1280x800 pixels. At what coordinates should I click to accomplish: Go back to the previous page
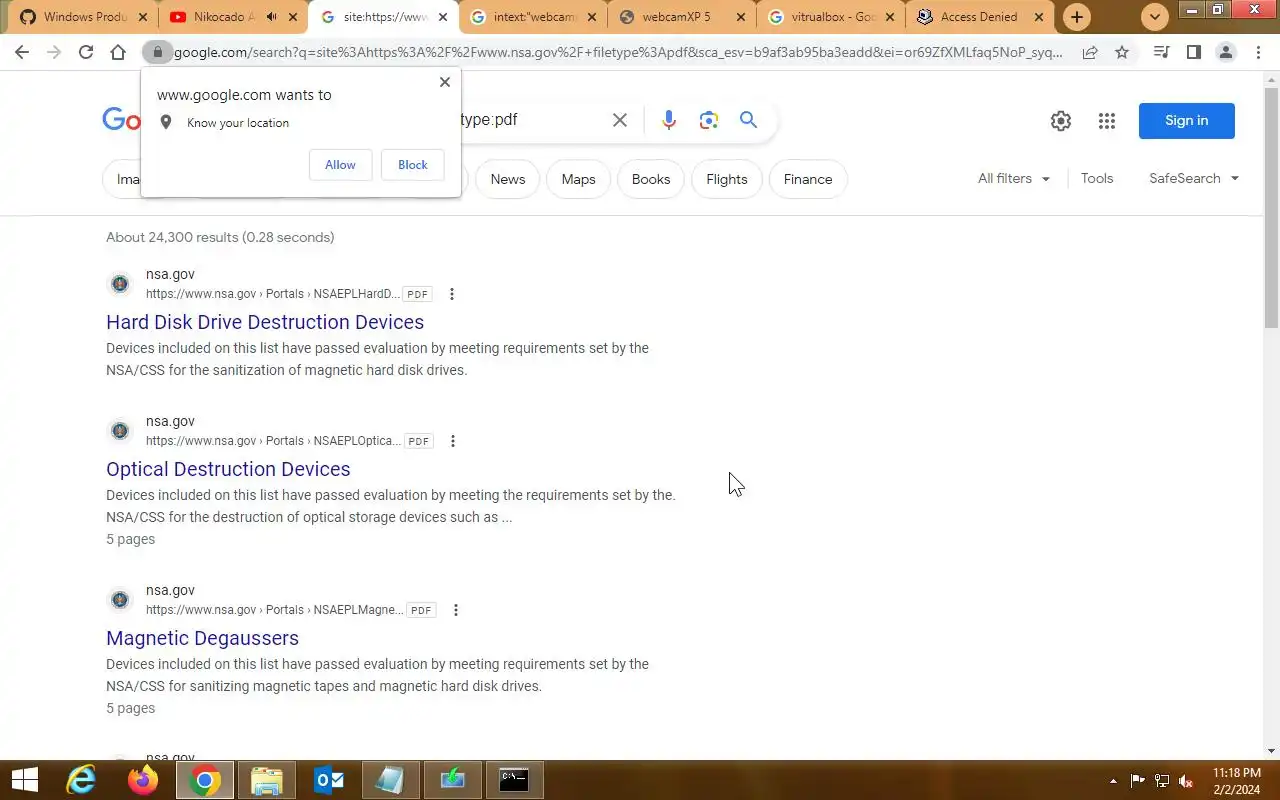point(22,52)
